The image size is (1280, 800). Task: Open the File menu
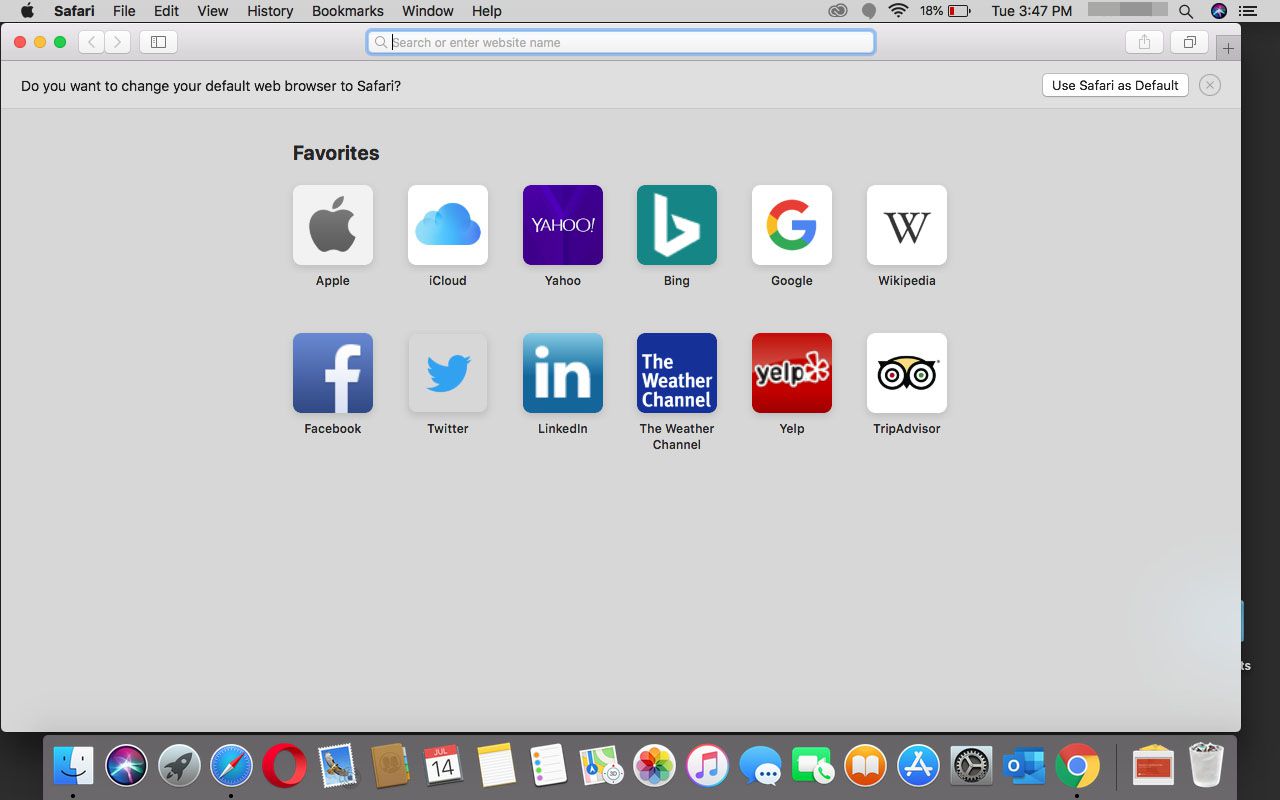pos(124,11)
